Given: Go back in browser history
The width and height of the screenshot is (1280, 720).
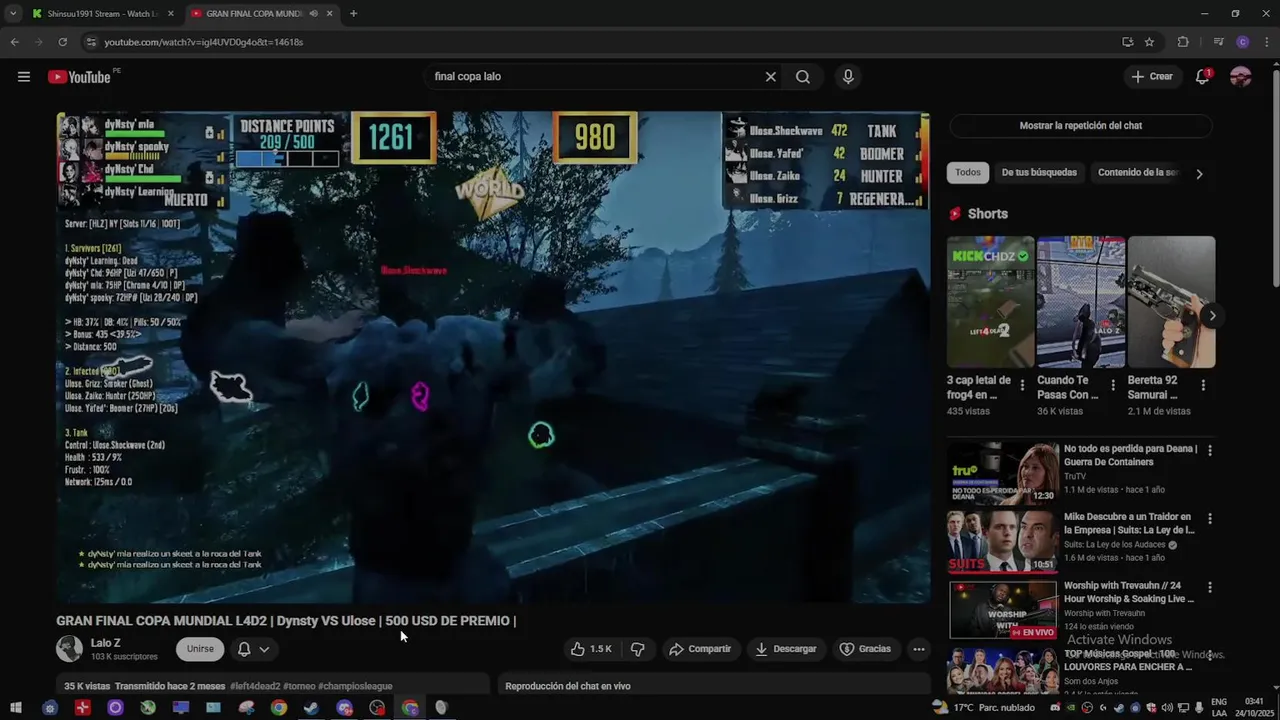Looking at the screenshot, I should click(14, 42).
